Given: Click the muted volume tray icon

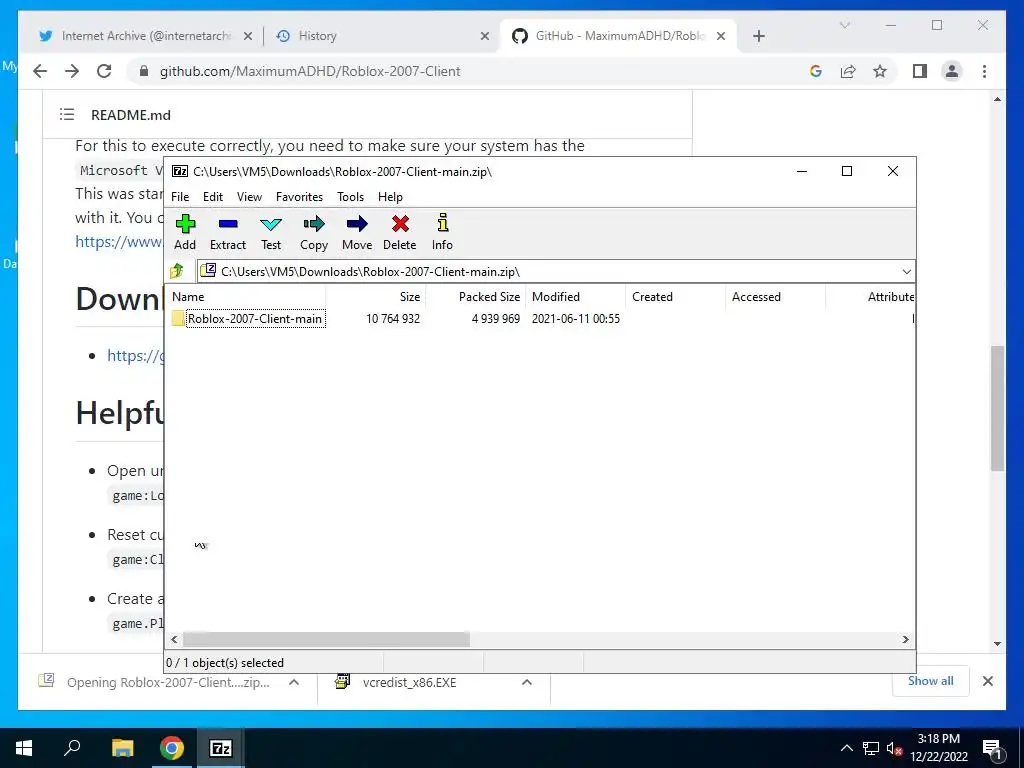Looking at the screenshot, I should (894, 748).
